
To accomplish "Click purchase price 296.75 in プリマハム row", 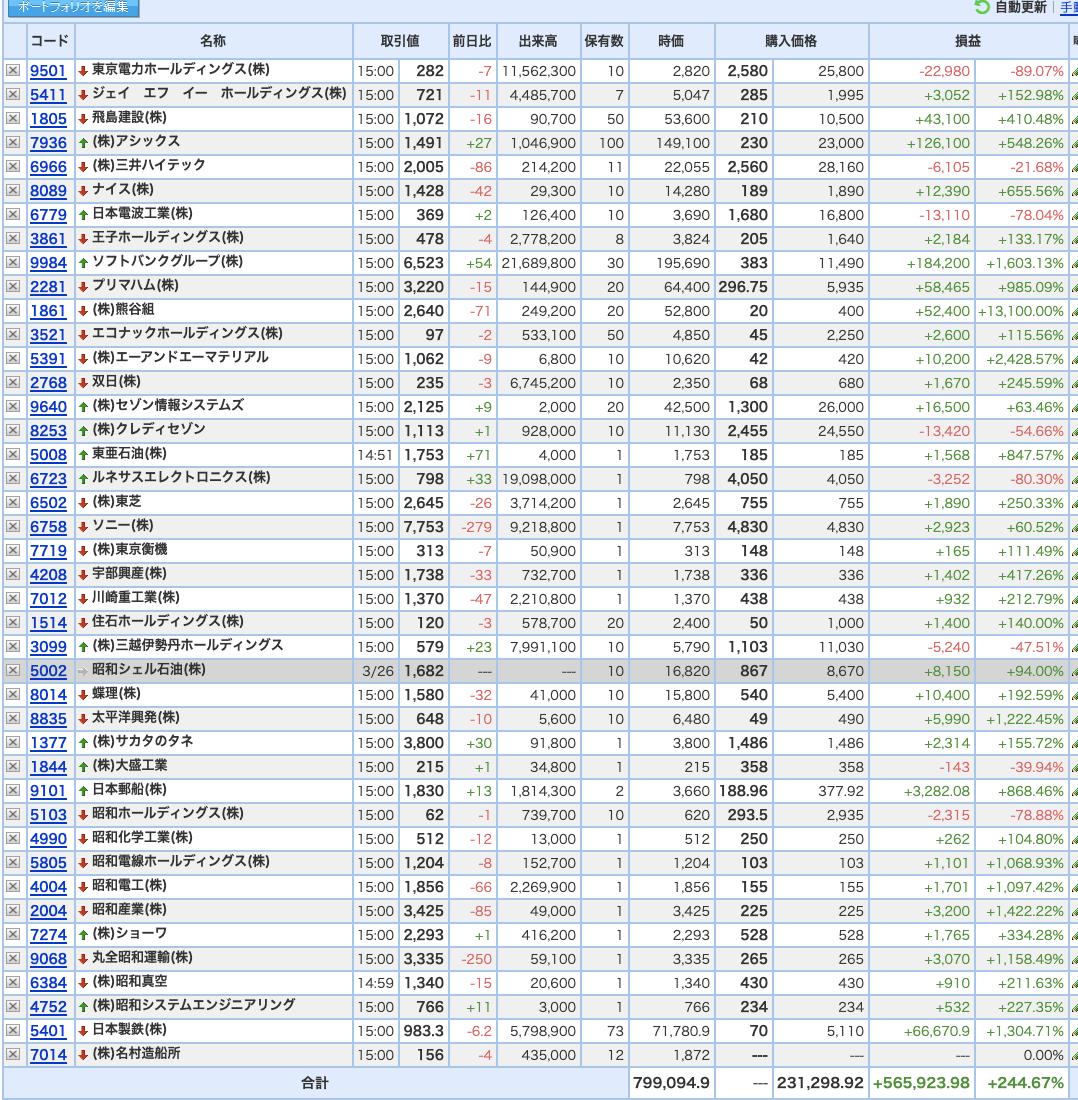I will [x=743, y=287].
